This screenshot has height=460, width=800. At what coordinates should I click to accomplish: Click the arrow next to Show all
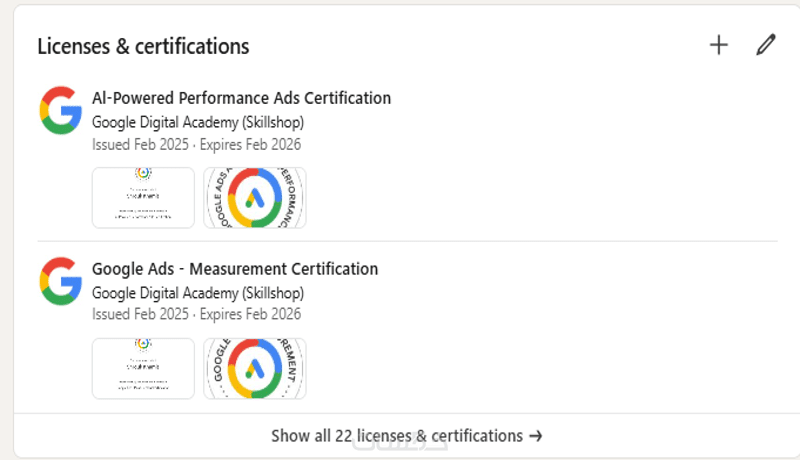(536, 436)
